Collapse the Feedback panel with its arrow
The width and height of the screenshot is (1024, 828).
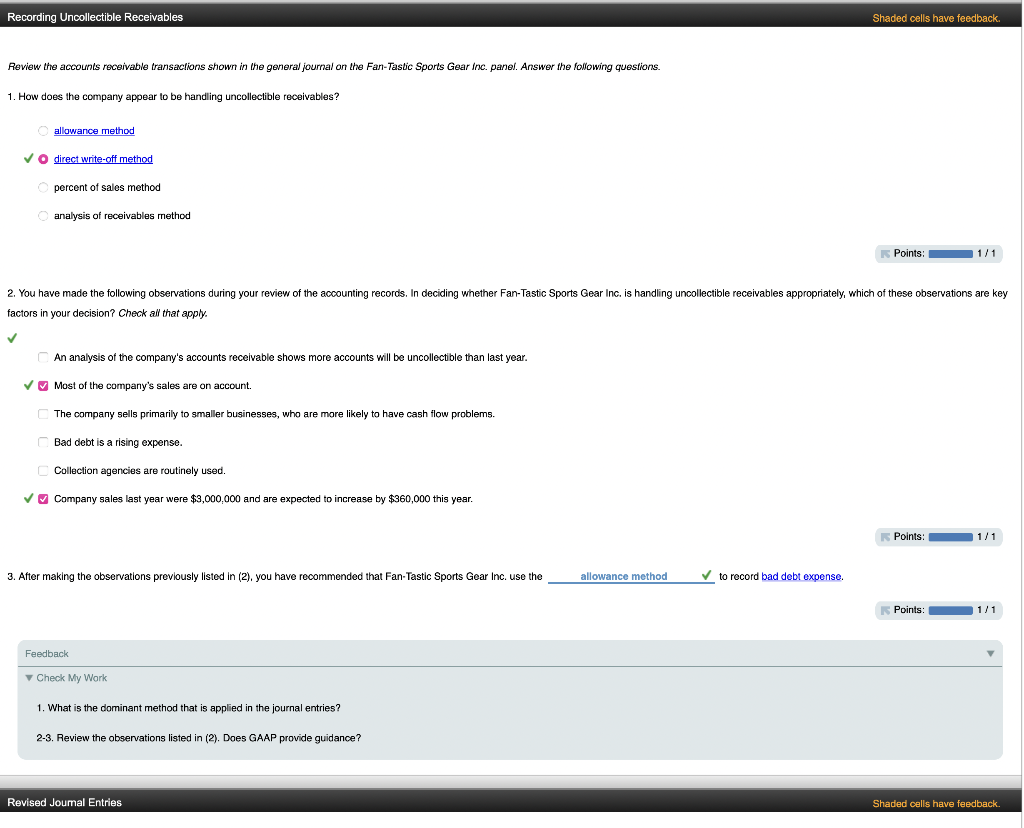click(x=991, y=654)
